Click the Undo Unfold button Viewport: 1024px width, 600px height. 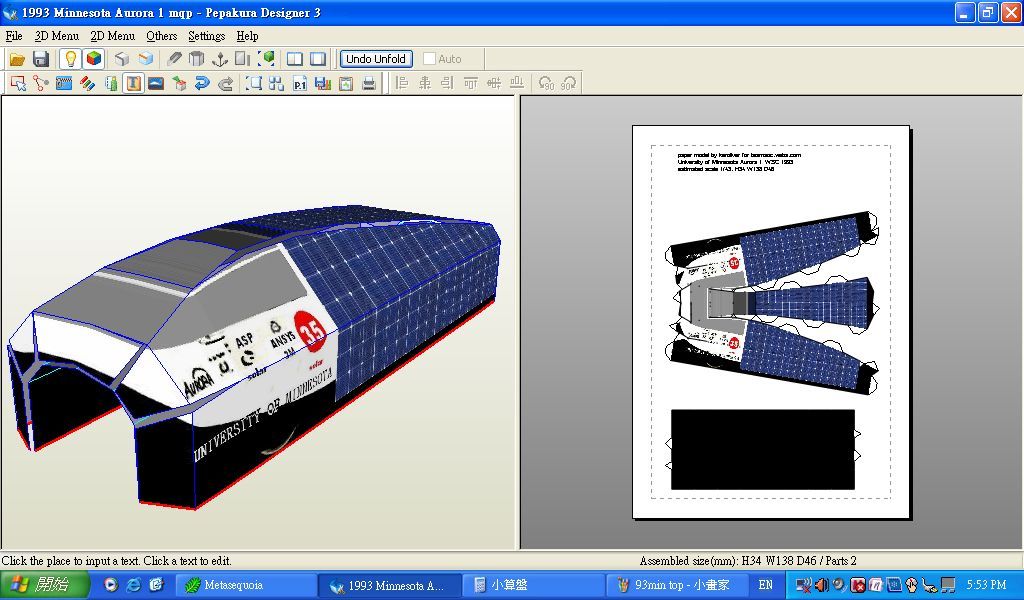click(375, 59)
